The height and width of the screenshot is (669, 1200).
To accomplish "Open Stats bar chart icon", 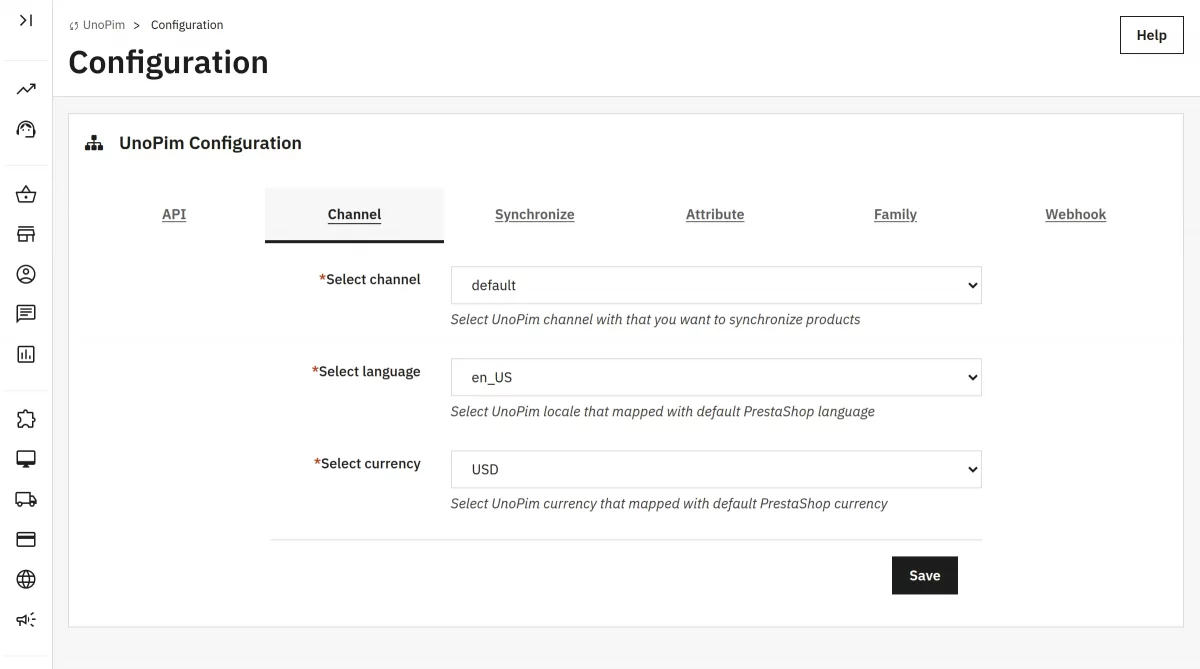I will coord(26,354).
